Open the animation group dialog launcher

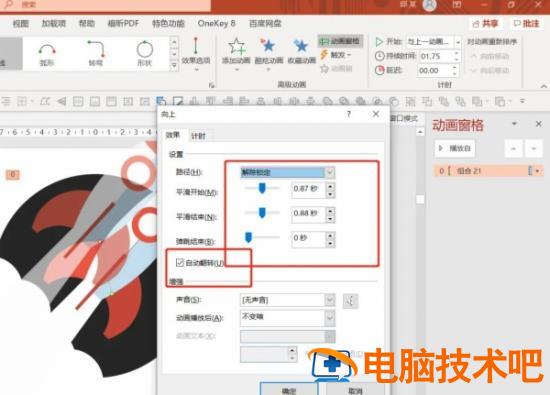(212, 85)
